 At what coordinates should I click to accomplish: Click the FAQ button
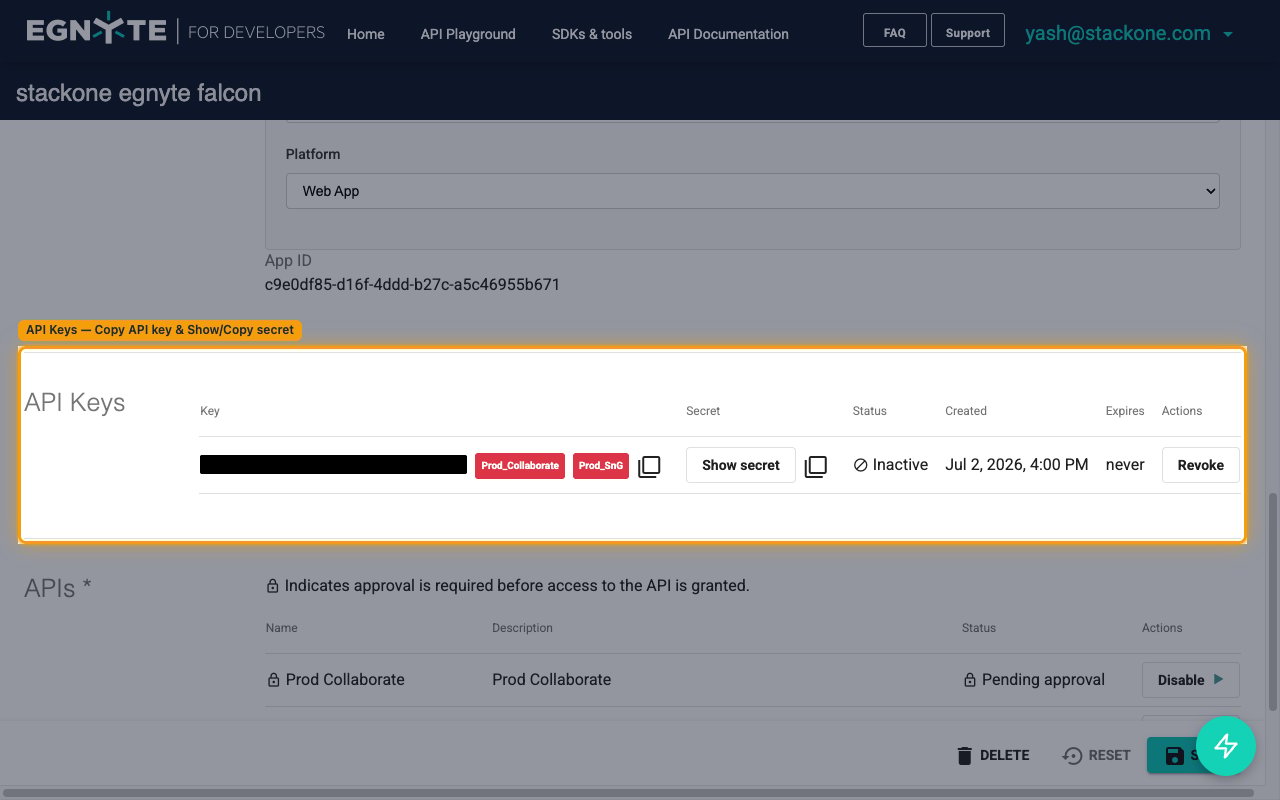(895, 31)
